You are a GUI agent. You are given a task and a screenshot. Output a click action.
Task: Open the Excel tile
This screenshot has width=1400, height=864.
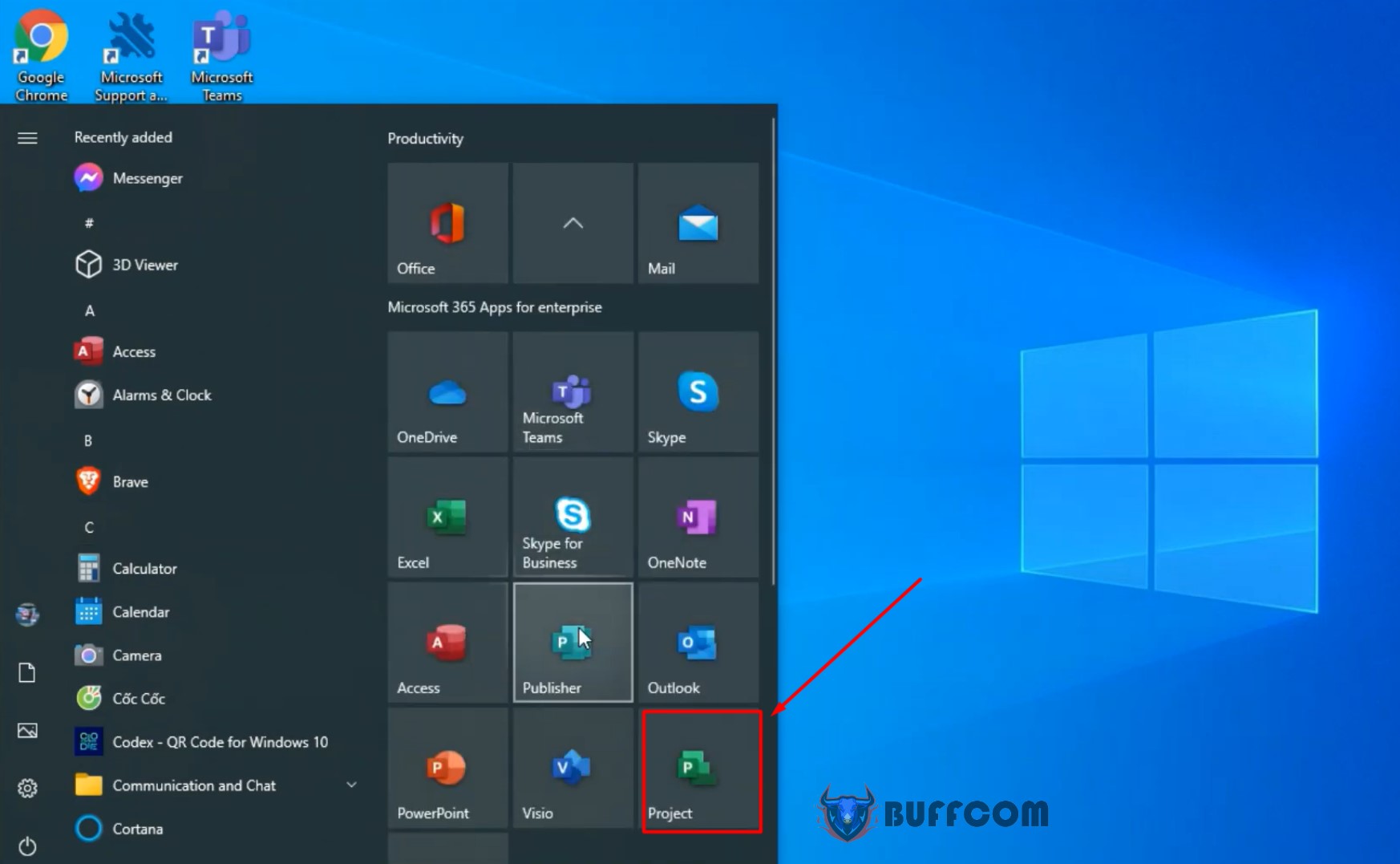pos(447,517)
